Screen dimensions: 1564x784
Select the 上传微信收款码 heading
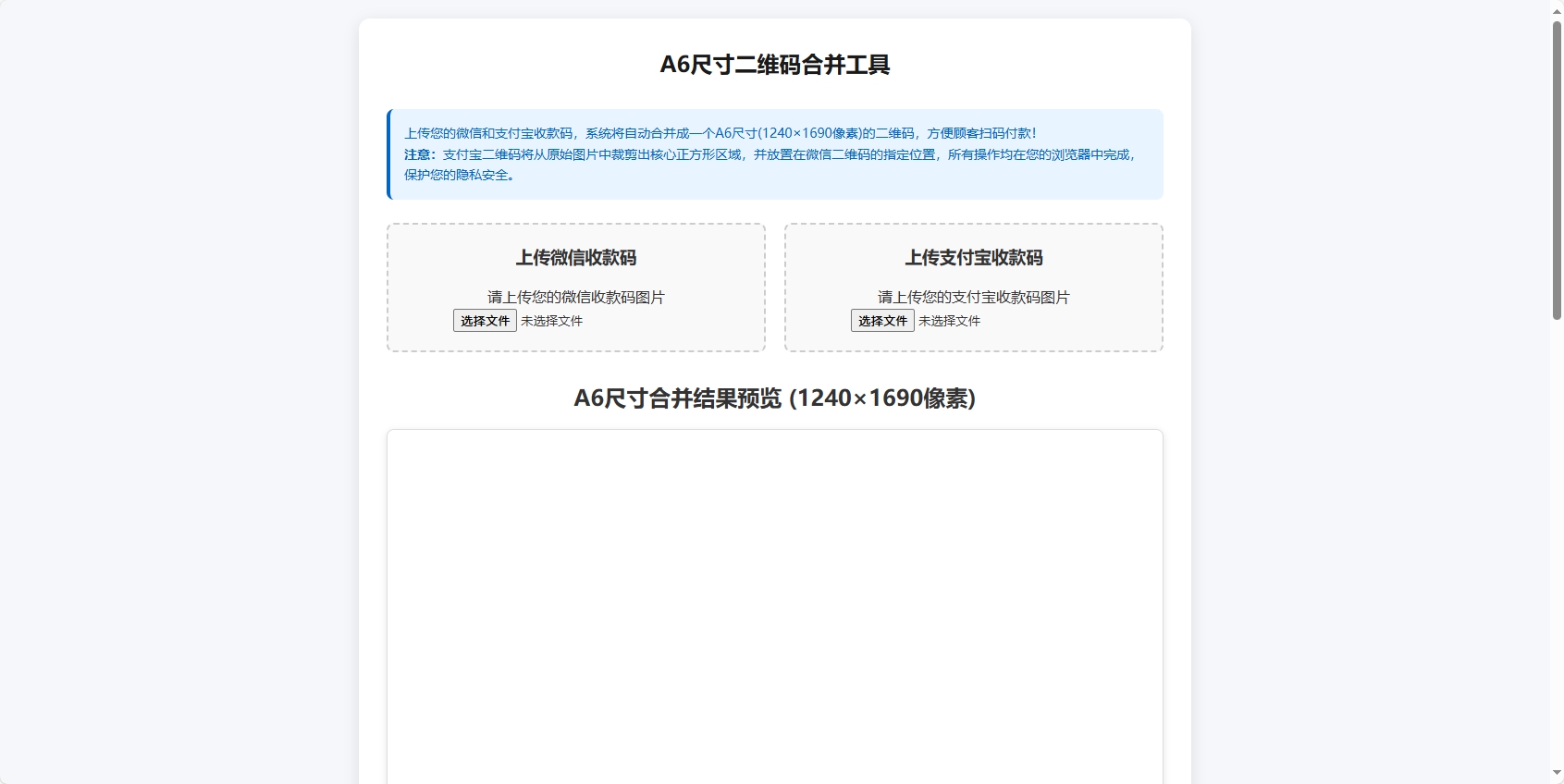click(575, 258)
